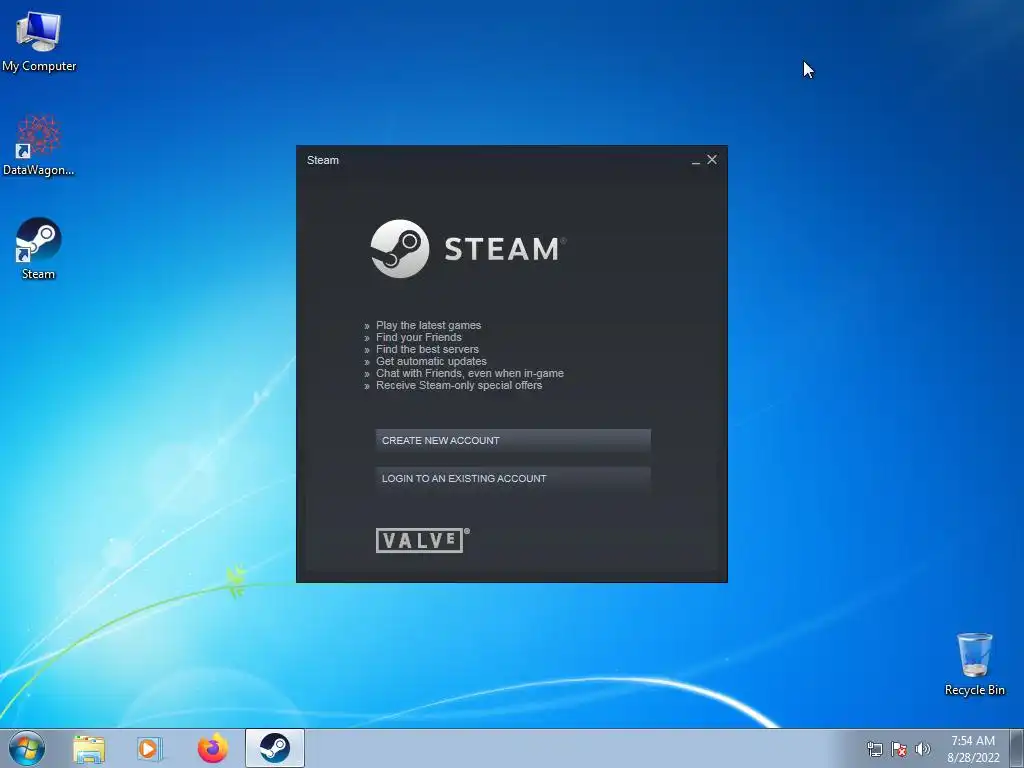Image resolution: width=1024 pixels, height=768 pixels.
Task: Click the 'Find the best servers' line
Action: (x=427, y=349)
